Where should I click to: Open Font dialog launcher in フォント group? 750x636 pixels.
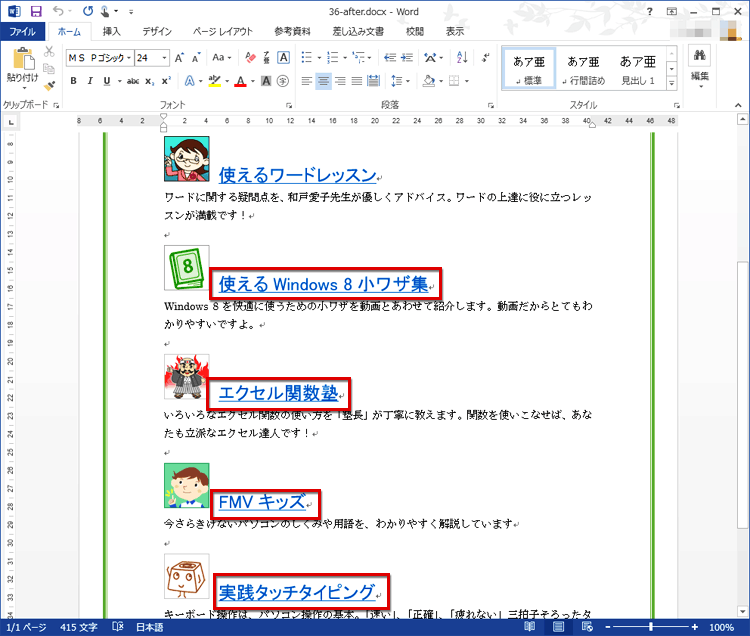tap(289, 105)
